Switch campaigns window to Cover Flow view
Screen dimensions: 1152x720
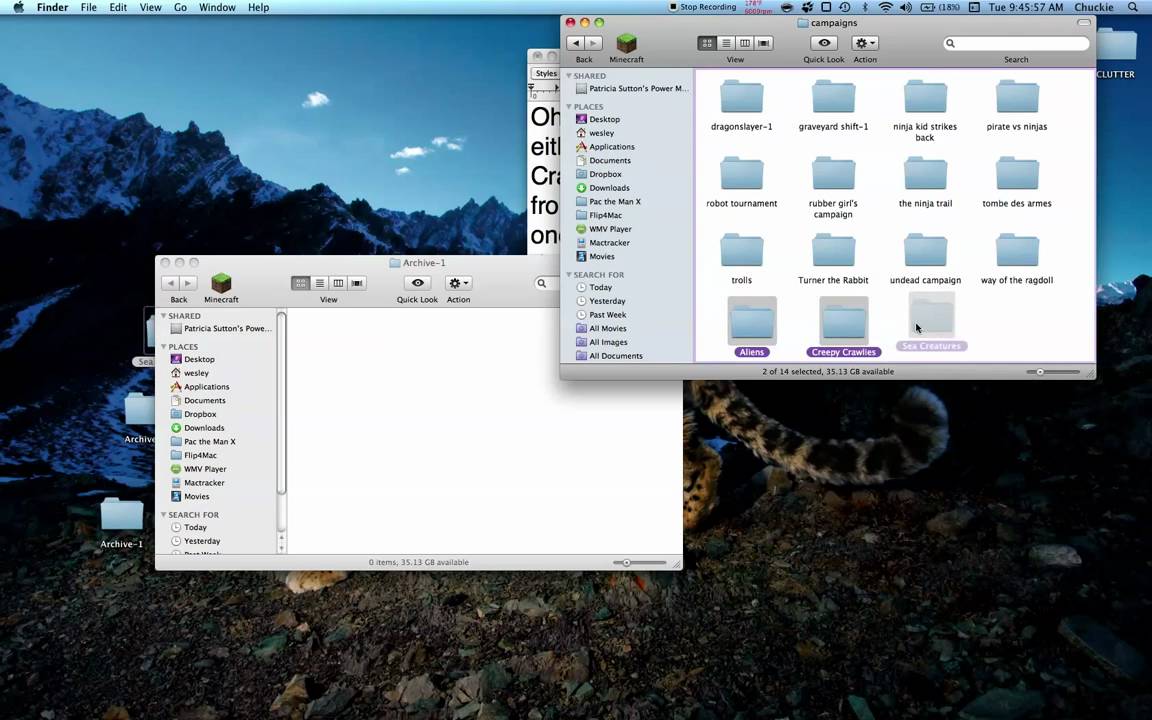pyautogui.click(x=763, y=43)
